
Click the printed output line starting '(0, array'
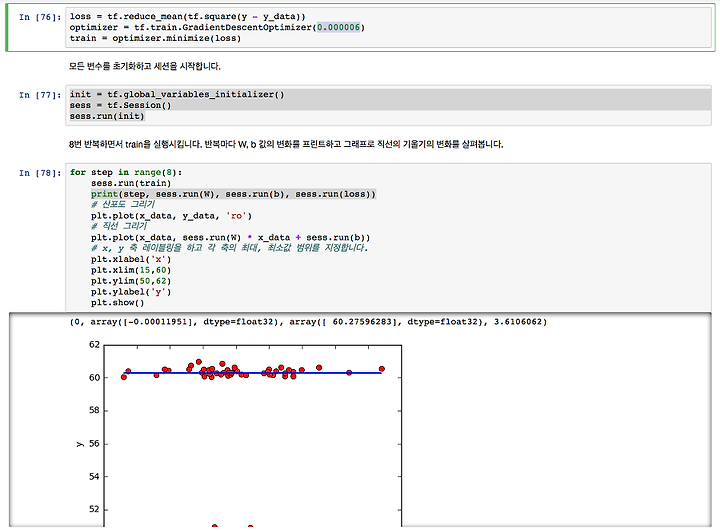coord(309,322)
